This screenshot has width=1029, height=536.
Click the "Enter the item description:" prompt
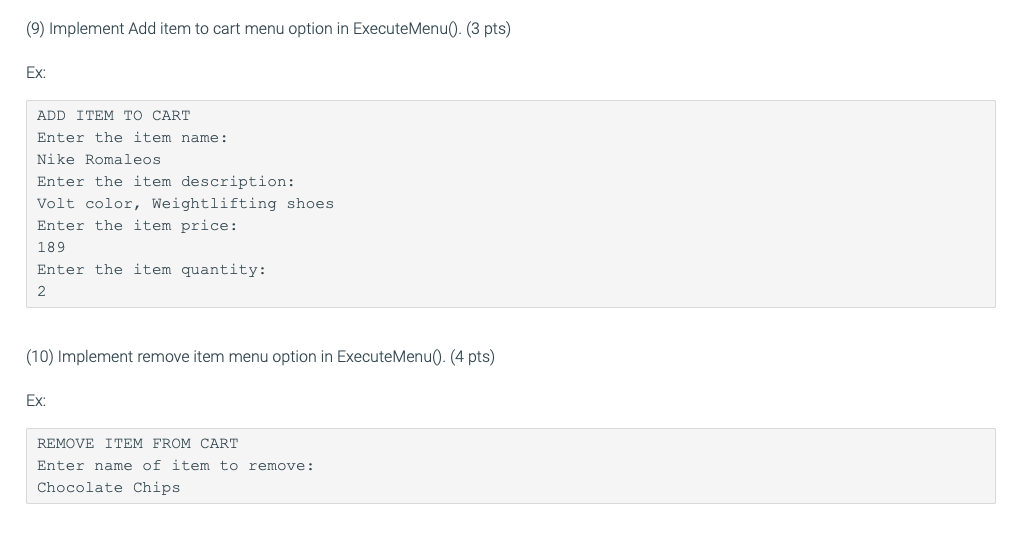pos(165,182)
